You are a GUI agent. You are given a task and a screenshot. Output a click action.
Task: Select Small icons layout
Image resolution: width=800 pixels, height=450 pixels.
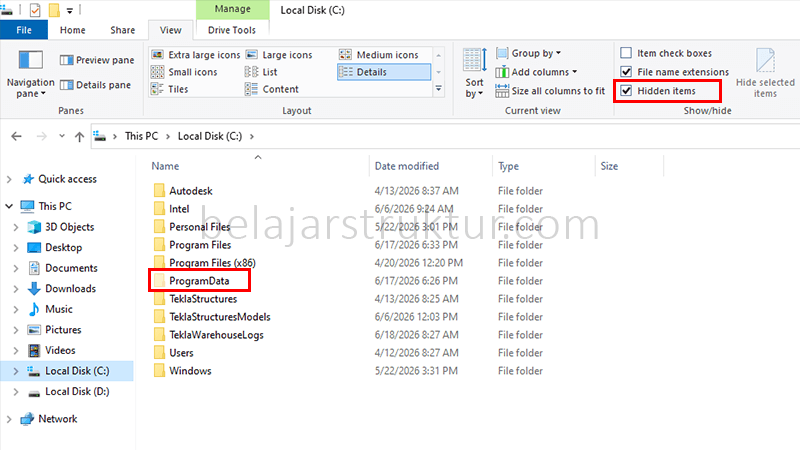tap(185, 72)
